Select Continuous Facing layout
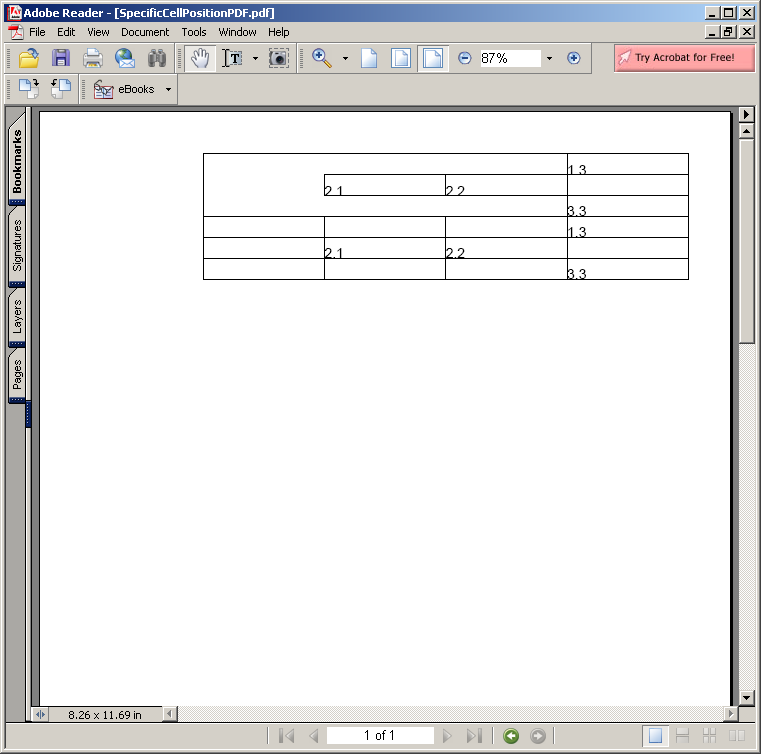Viewport: 761px width, 754px height. click(710, 736)
